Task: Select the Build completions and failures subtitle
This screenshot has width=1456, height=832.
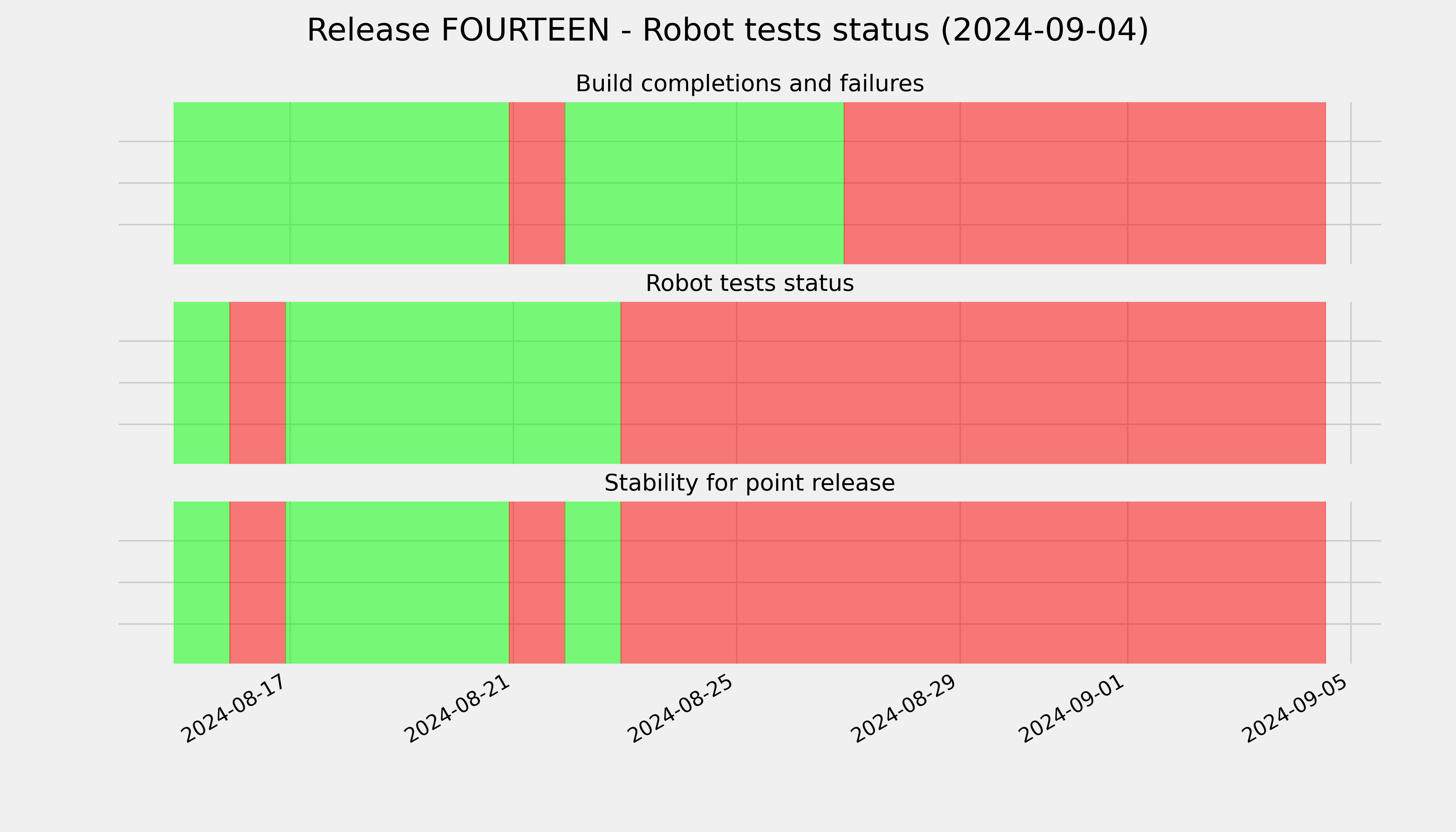Action: click(x=749, y=84)
